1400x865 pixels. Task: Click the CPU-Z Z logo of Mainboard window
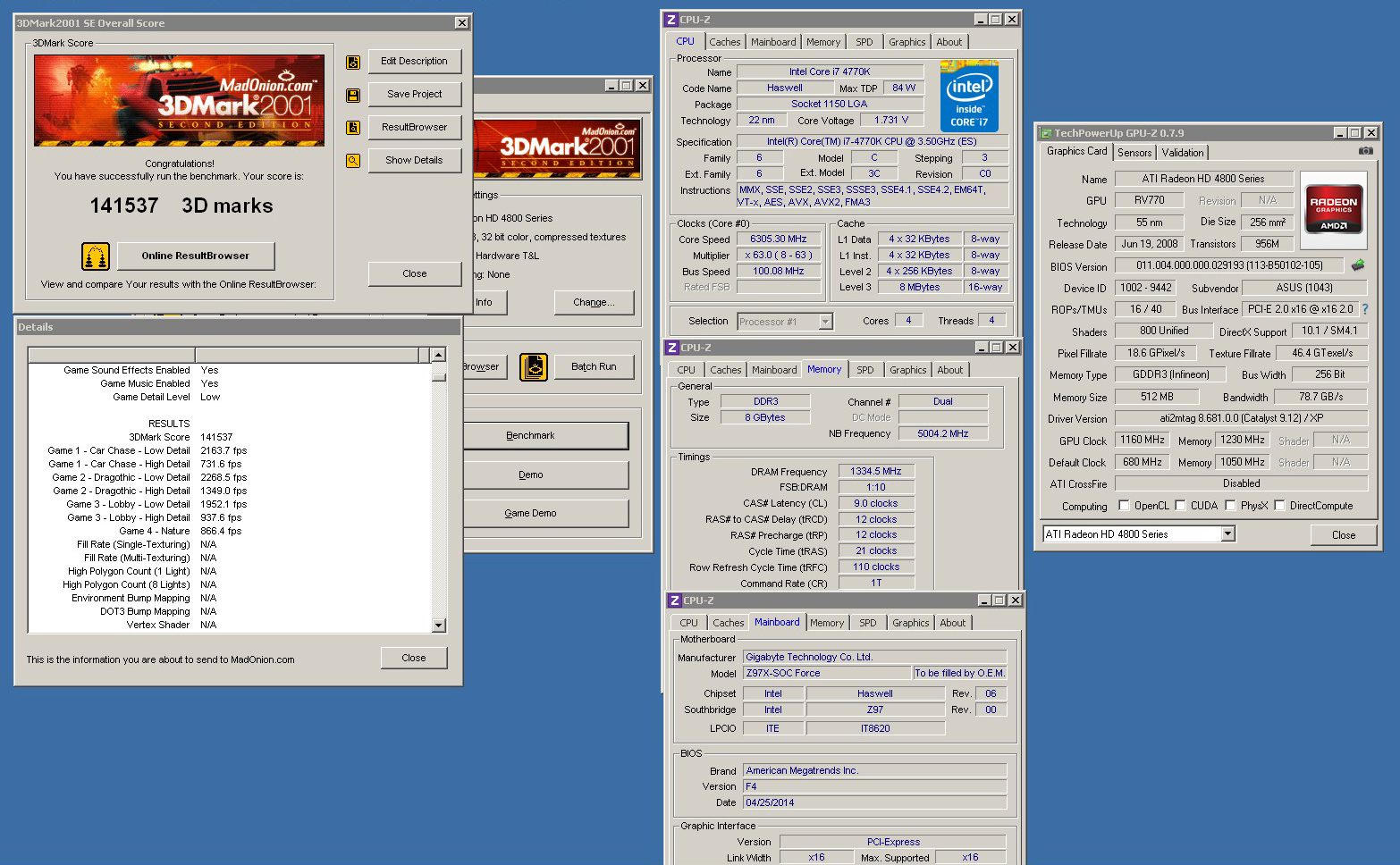[675, 600]
